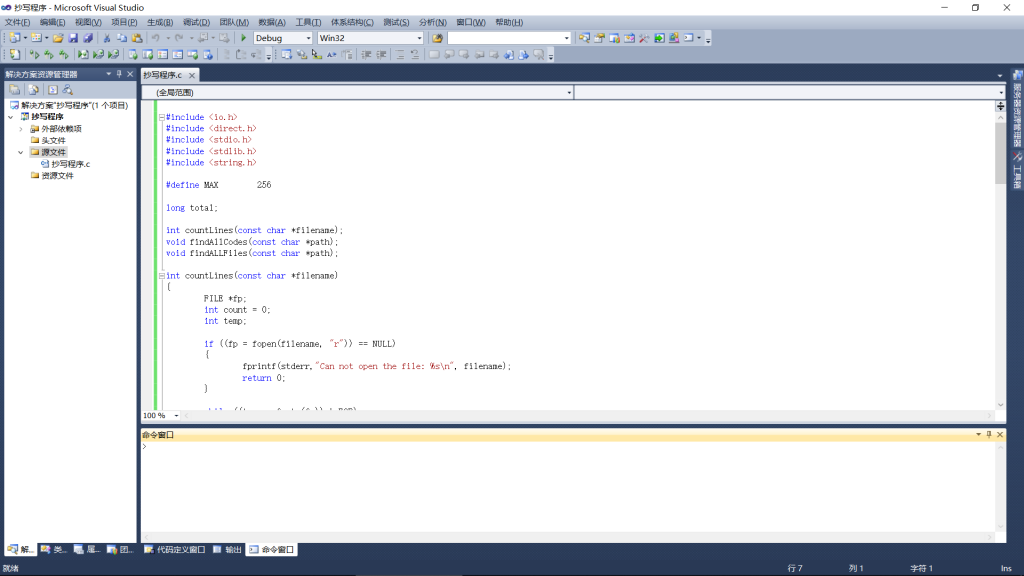The width and height of the screenshot is (1024, 576).
Task: Select the 抄写程序.c editor tab
Action: 163,75
